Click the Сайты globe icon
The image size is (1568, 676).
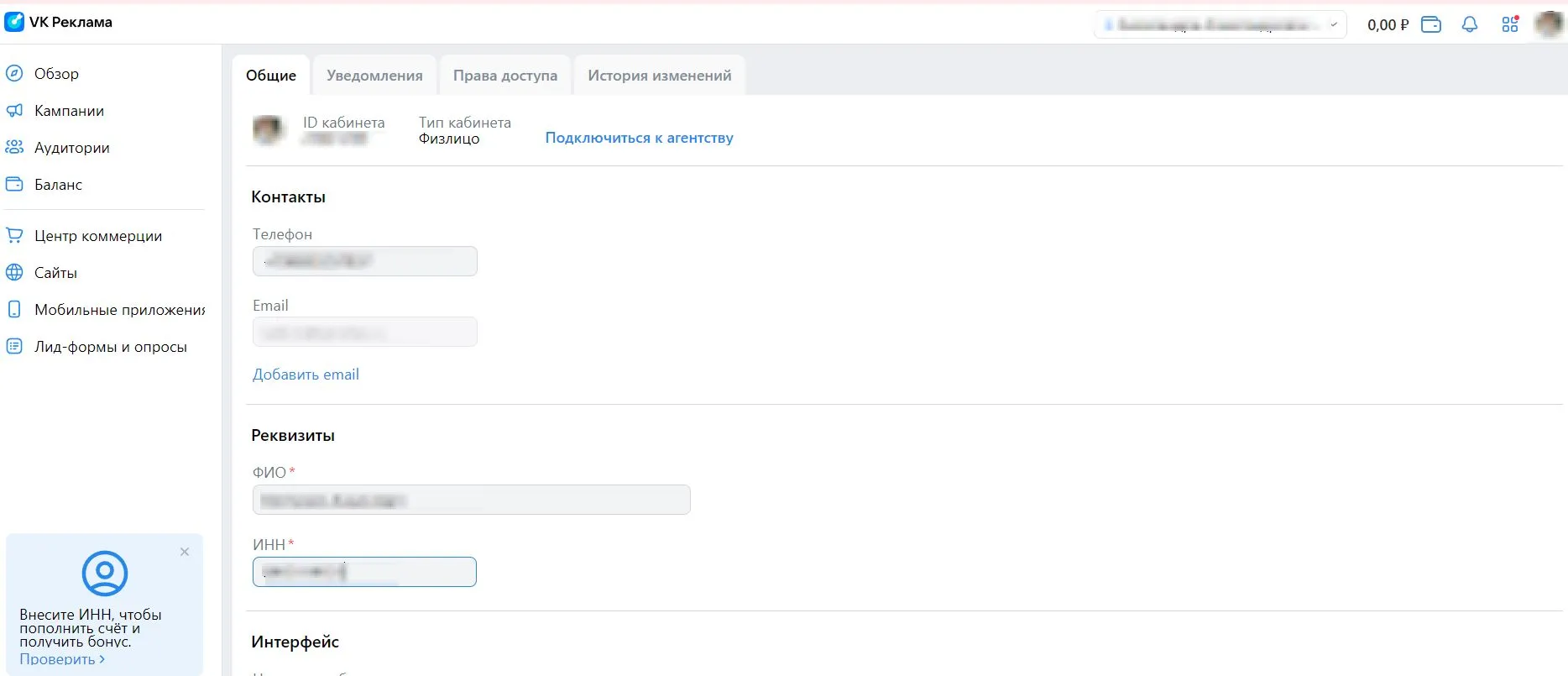[14, 272]
